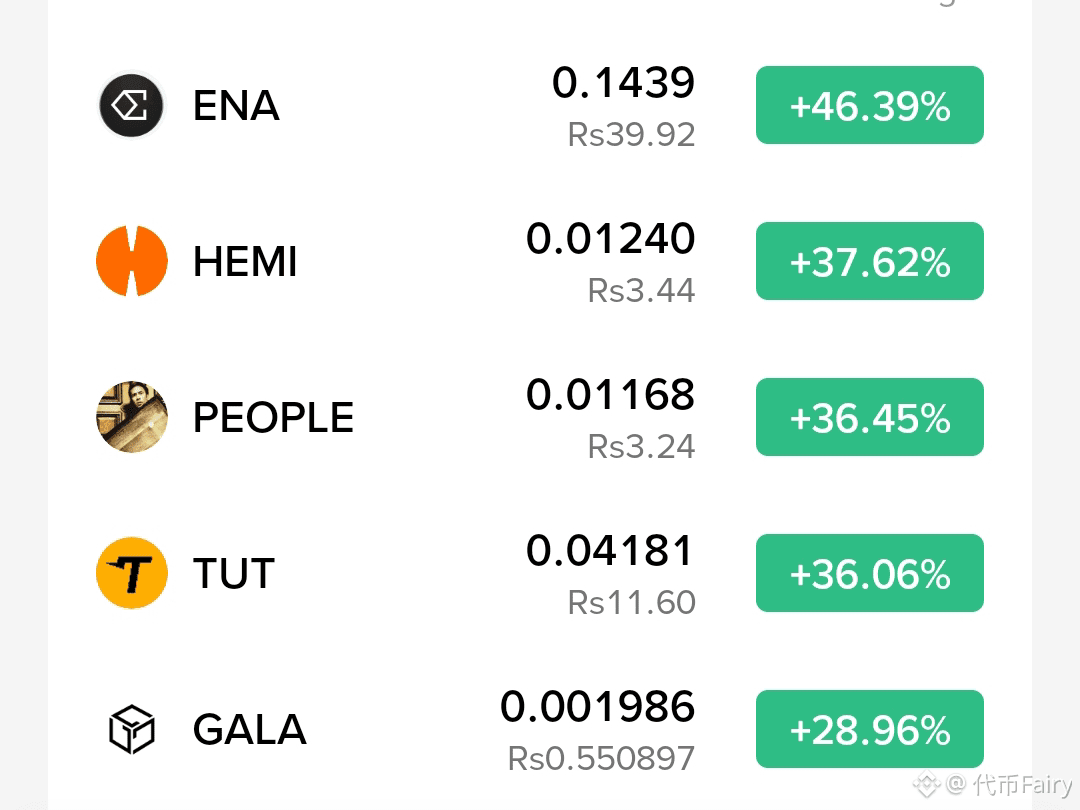The image size is (1080, 810).
Task: Select the +37.62% change badge
Action: pos(869,261)
